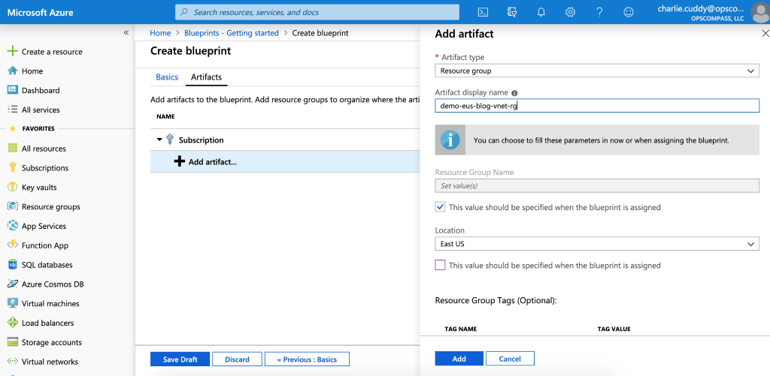The image size is (770, 376).
Task: Close the Add artifact panel
Action: (765, 33)
